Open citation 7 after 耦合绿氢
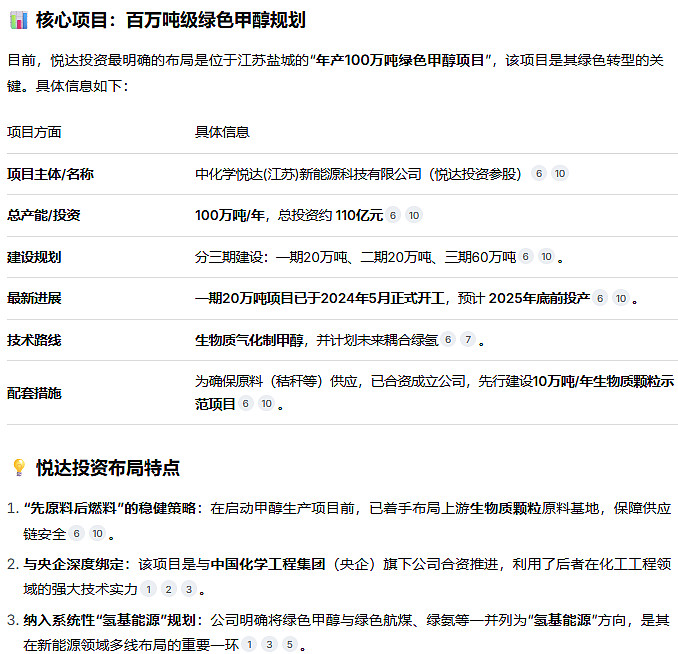Image resolution: width=678 pixels, height=654 pixels. [468, 340]
